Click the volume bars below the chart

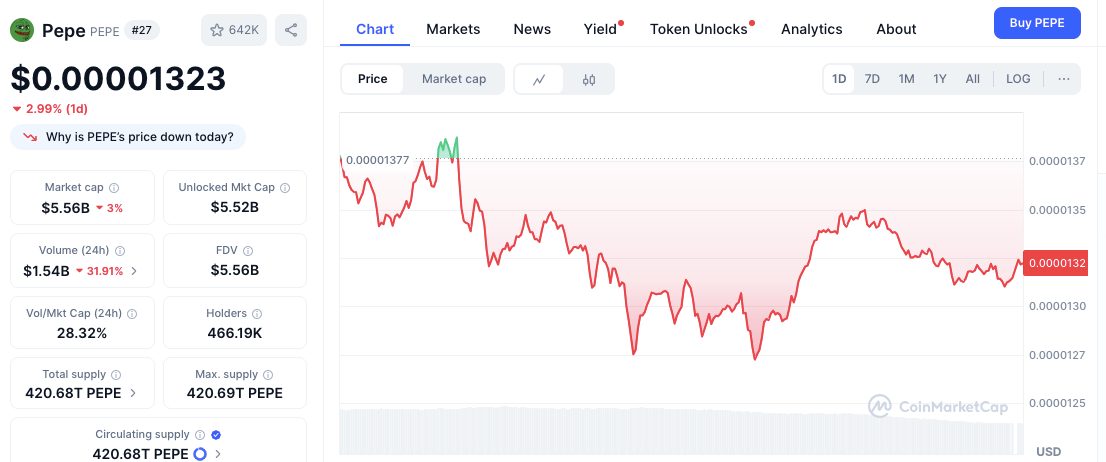click(x=680, y=432)
